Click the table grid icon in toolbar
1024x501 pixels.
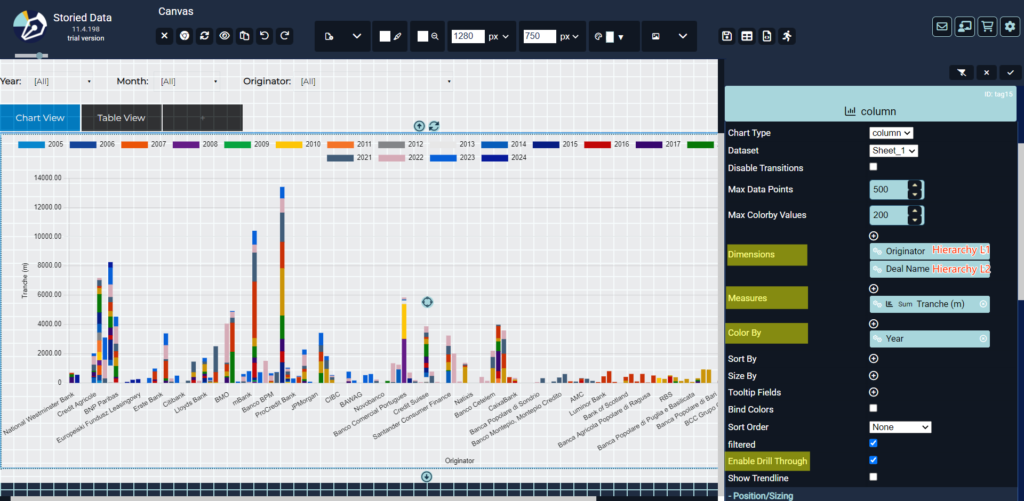click(x=747, y=36)
